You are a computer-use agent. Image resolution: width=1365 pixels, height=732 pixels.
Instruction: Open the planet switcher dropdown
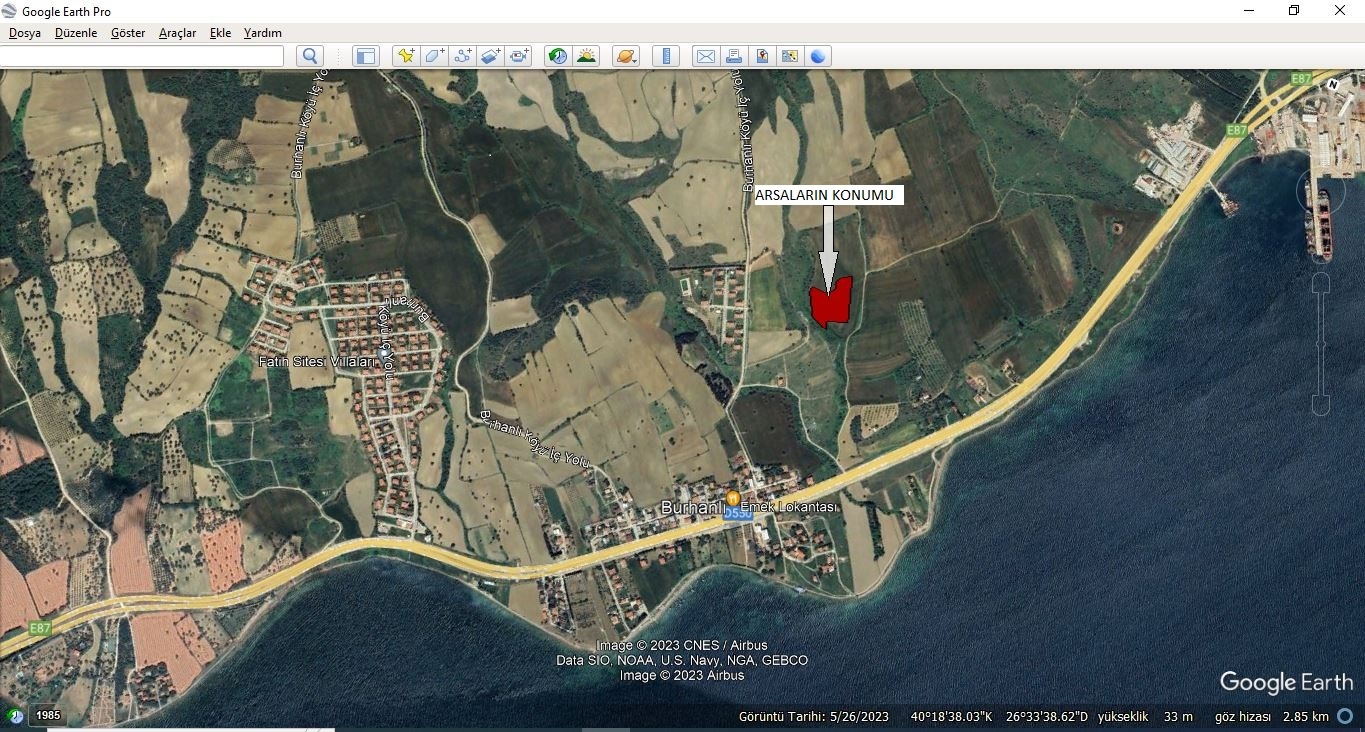pyautogui.click(x=626, y=56)
